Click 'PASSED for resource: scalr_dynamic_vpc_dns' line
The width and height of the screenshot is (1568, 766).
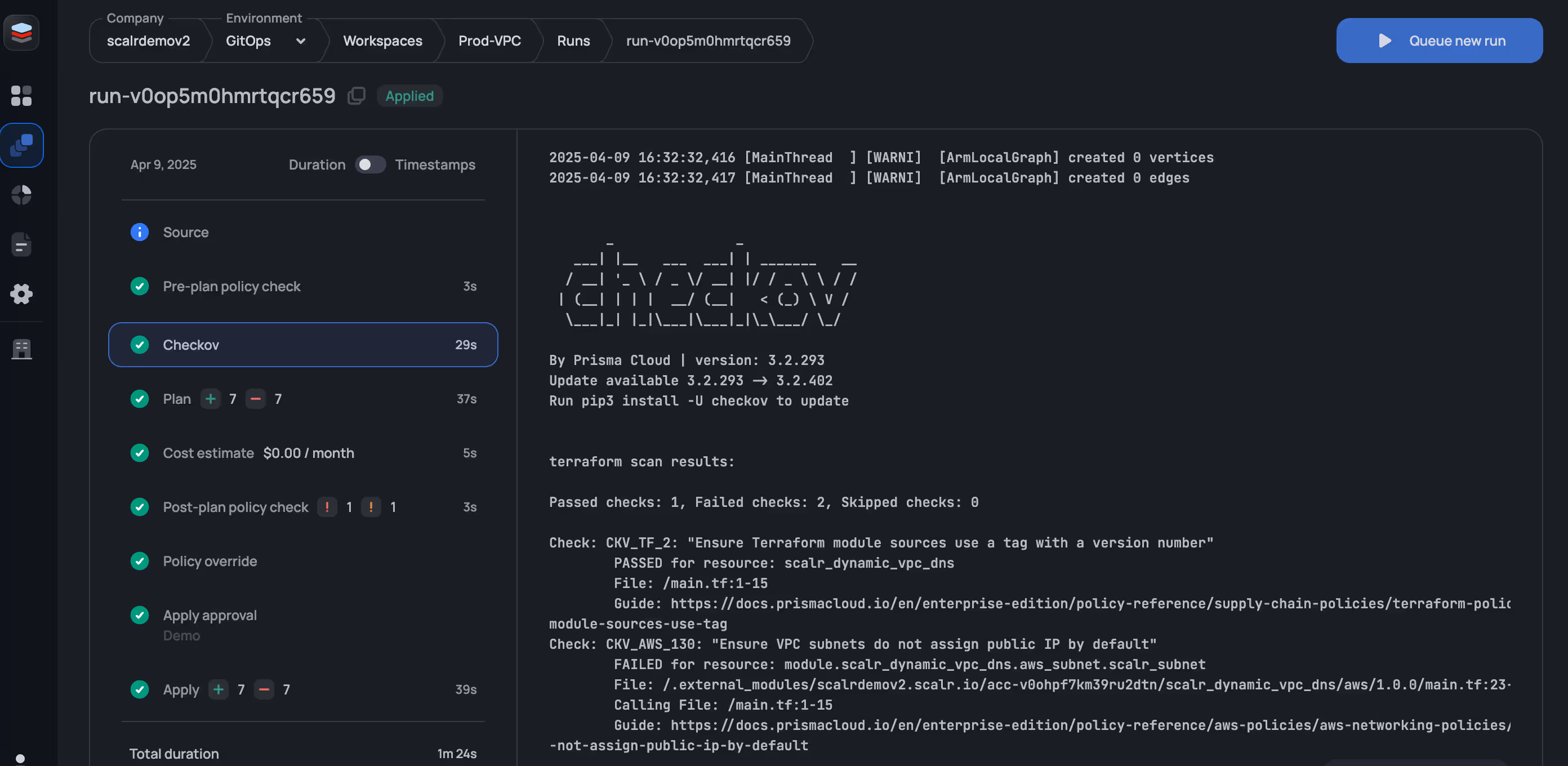click(783, 563)
